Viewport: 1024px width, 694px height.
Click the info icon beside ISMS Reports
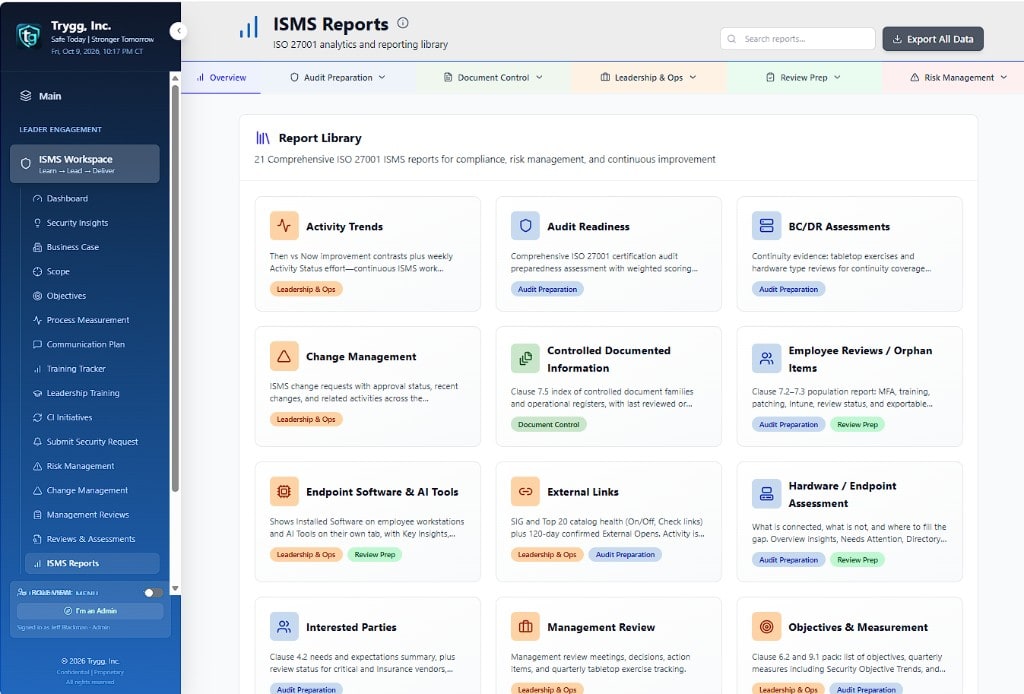[403, 23]
